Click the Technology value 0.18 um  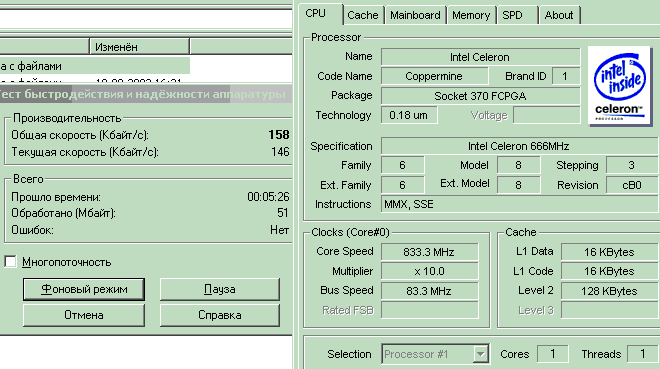(x=409, y=115)
